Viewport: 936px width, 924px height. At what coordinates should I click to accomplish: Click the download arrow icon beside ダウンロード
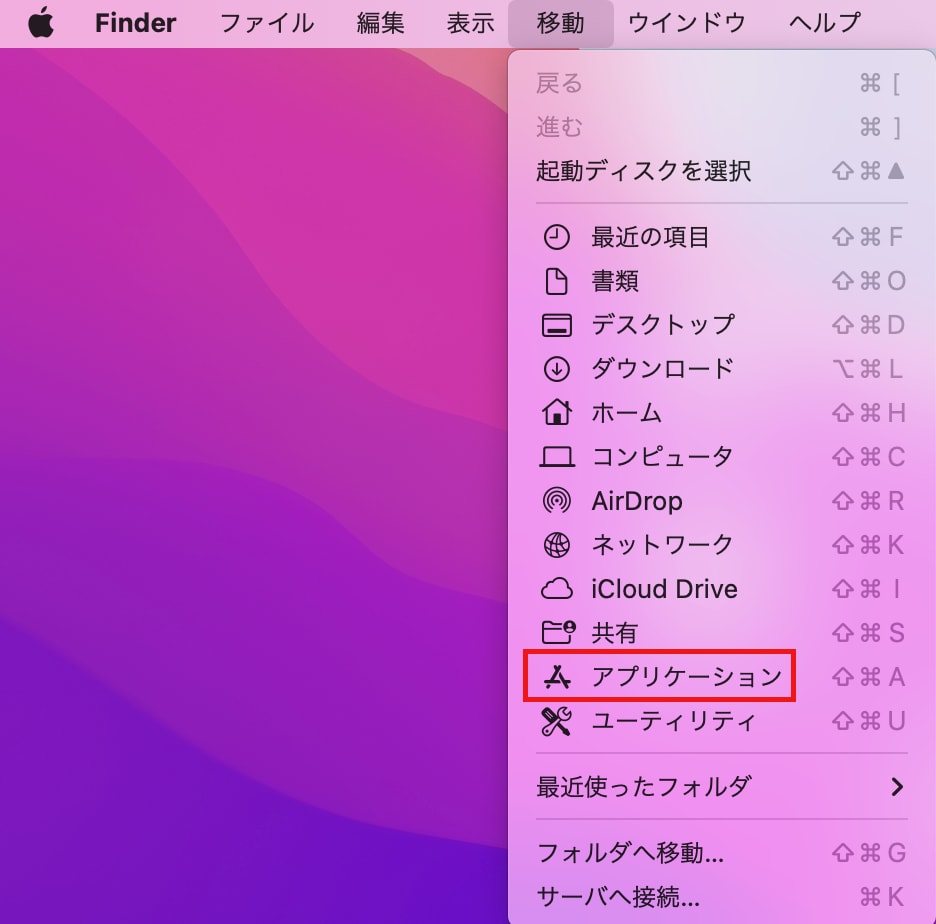pyautogui.click(x=556, y=369)
